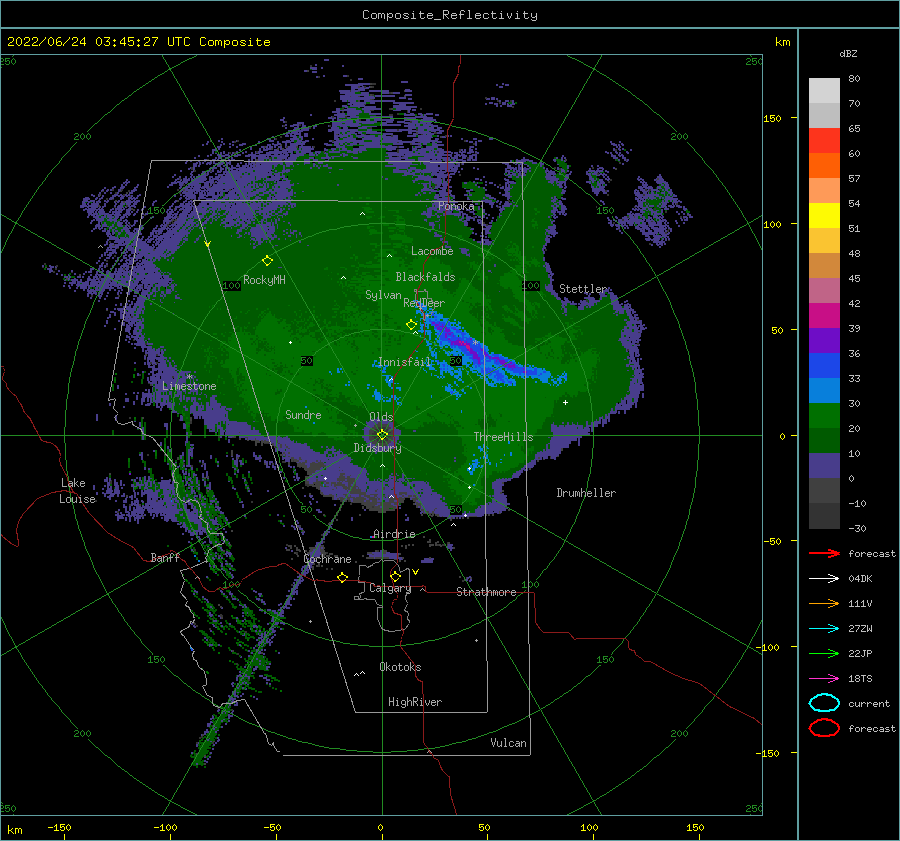Click the Sylvan label on map
Image resolution: width=900 pixels, height=841 pixels.
click(x=383, y=295)
